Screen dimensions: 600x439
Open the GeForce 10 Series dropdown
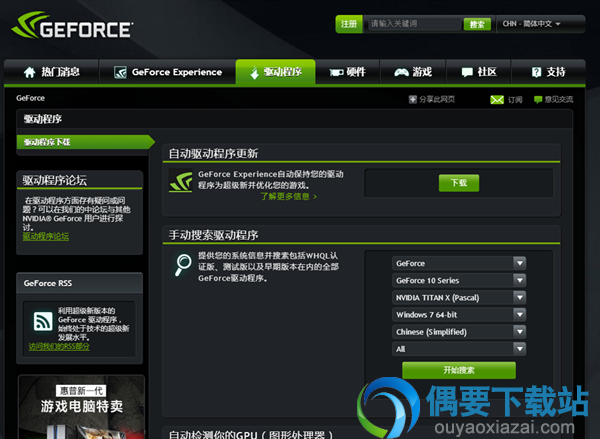pos(459,281)
